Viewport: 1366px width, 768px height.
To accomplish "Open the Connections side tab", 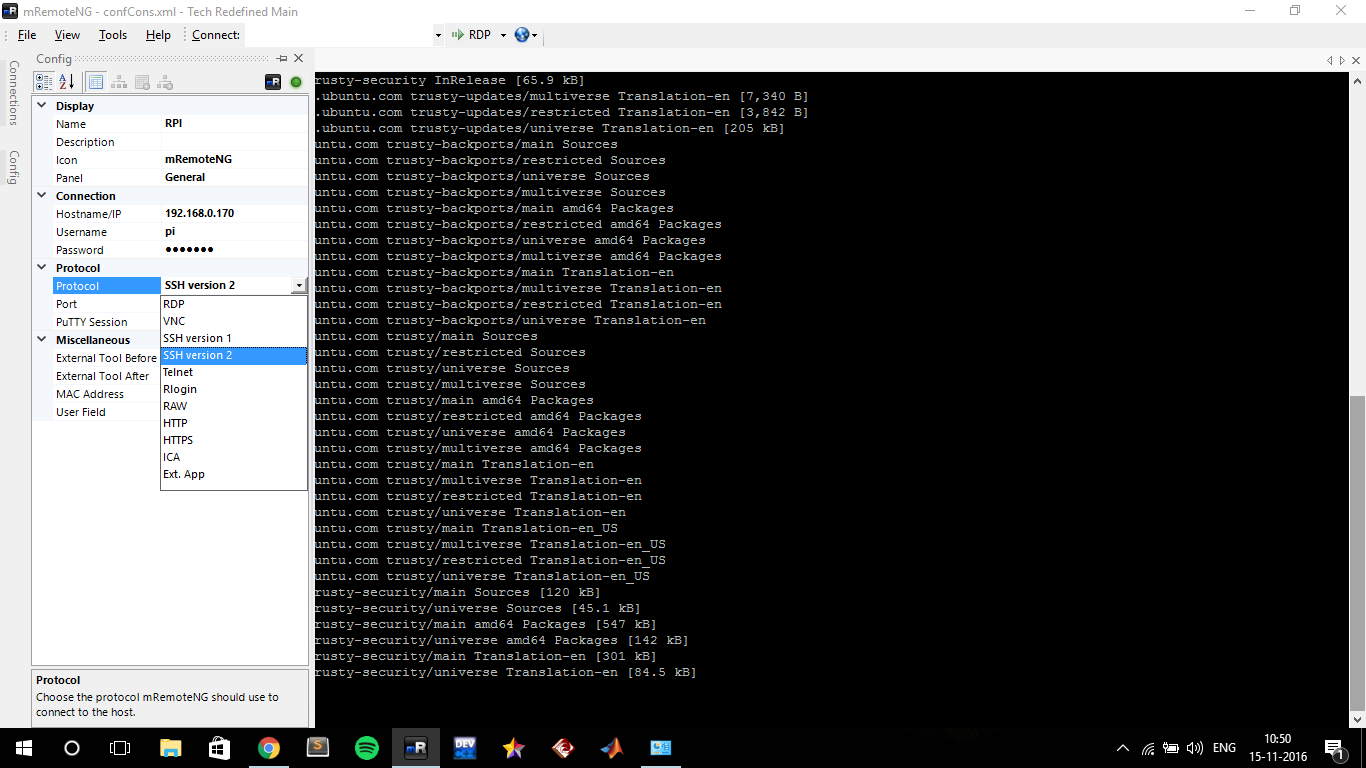I will [13, 93].
